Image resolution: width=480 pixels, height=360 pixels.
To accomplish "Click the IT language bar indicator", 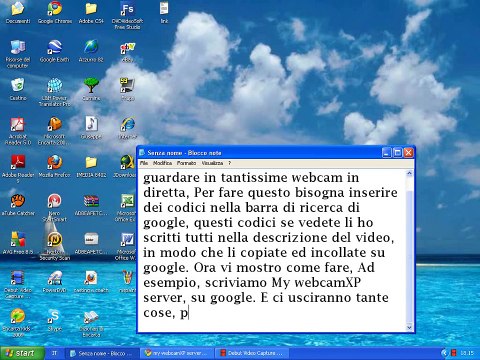I will 54,353.
